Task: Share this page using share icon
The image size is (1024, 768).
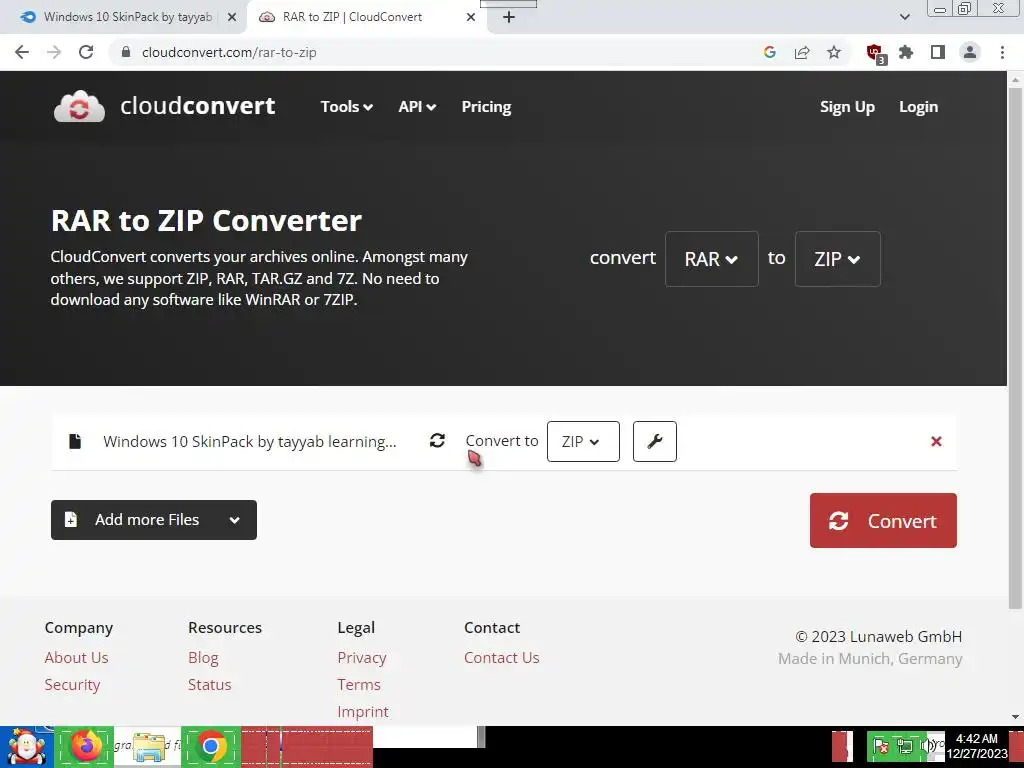Action: [802, 52]
